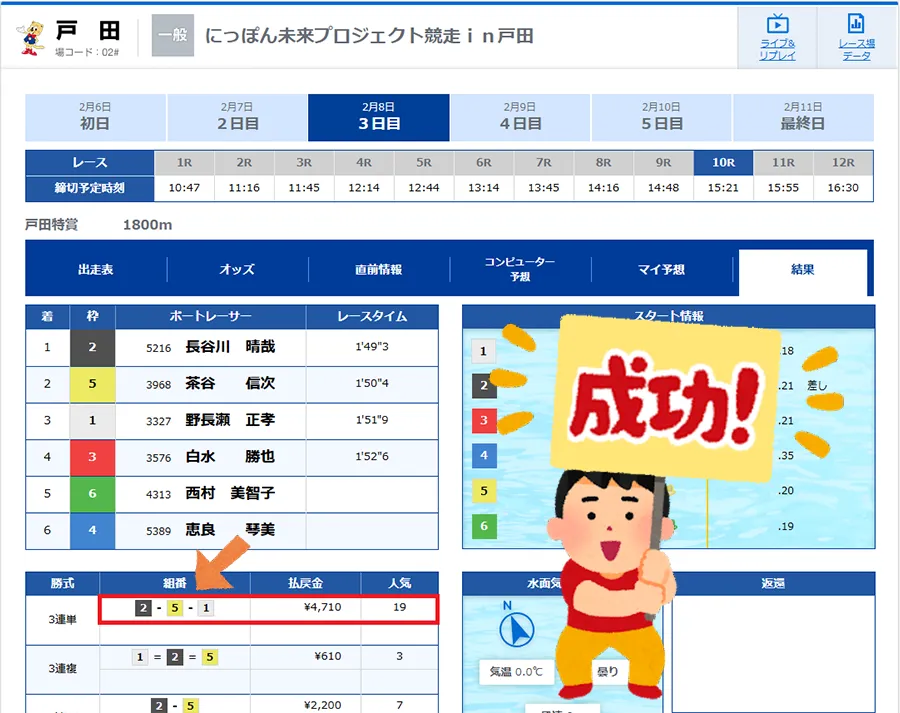Click the green boat 6 badge in start info
The image size is (900, 713).
coord(484,526)
